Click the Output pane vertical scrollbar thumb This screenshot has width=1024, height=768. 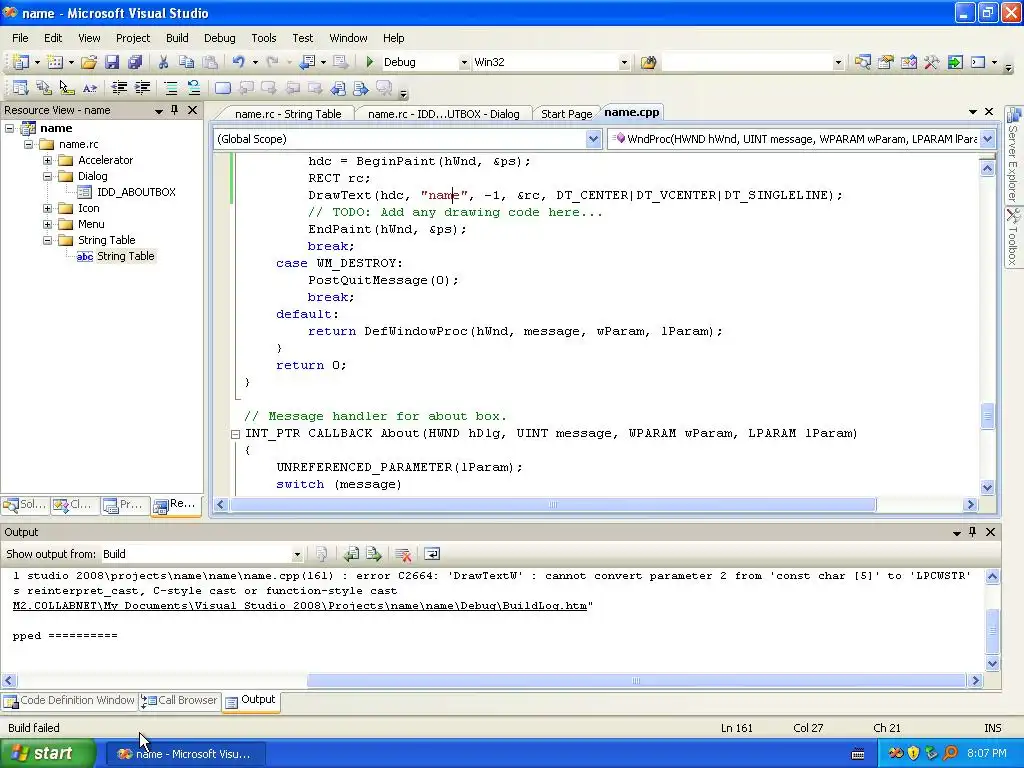click(992, 630)
